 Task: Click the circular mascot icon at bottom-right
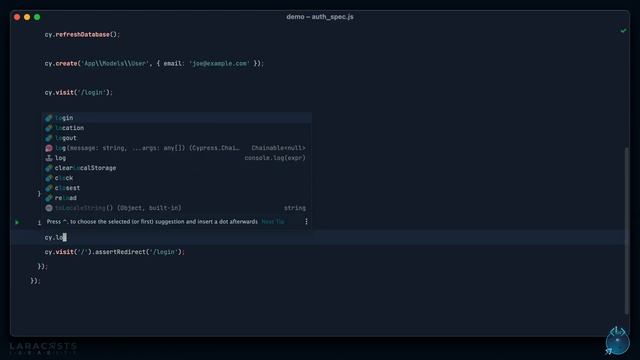pyautogui.click(x=617, y=340)
